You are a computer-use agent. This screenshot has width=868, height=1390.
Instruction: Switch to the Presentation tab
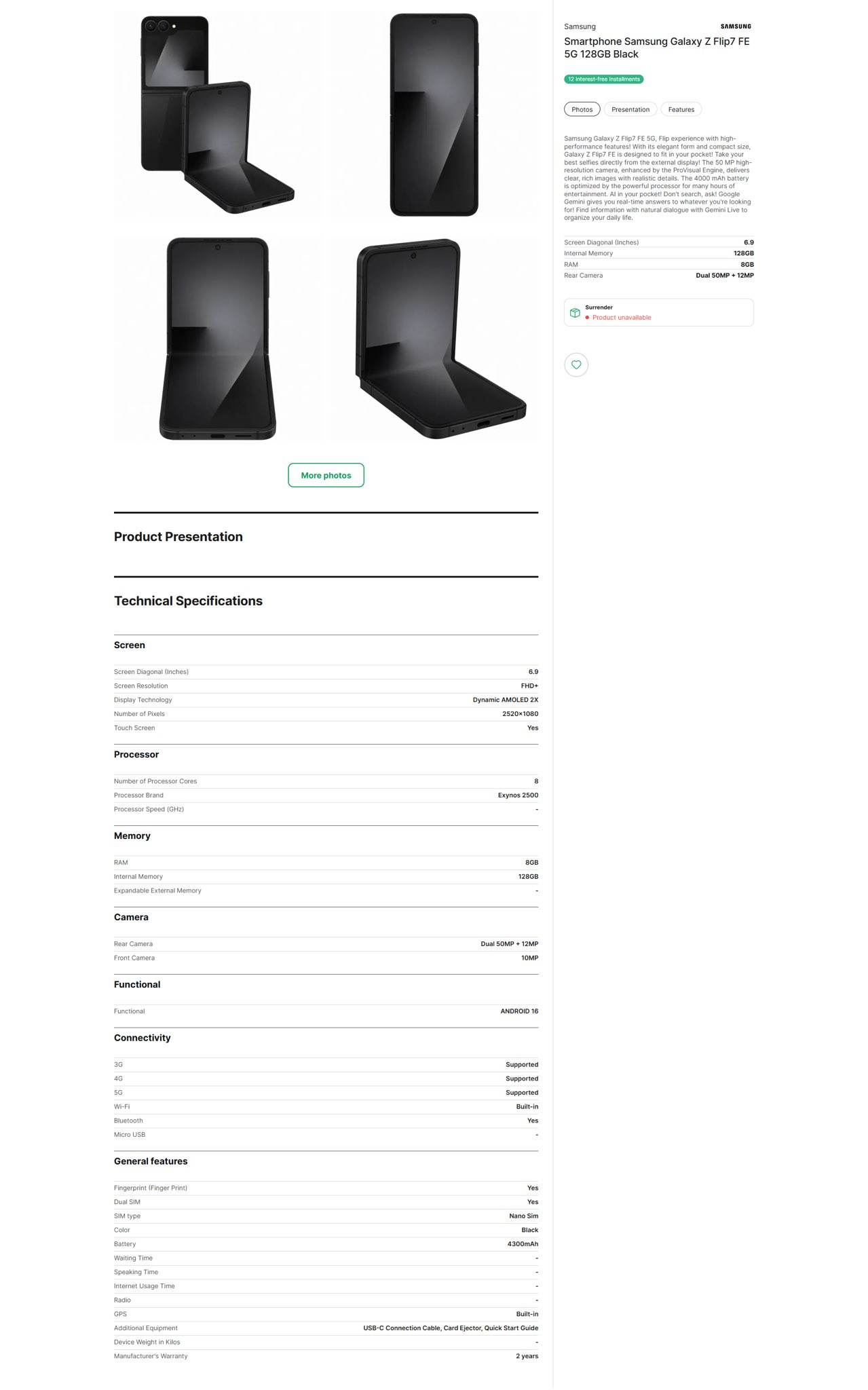(630, 109)
